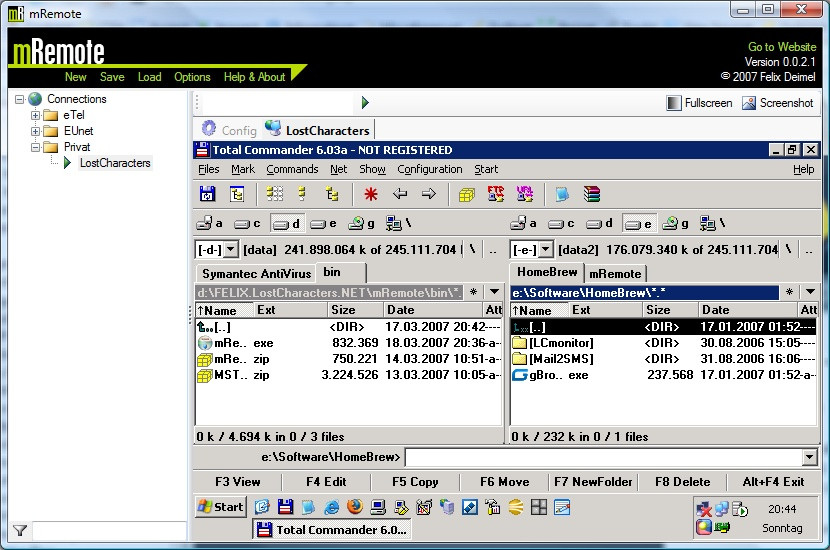Sort left panel by Size column
The width and height of the screenshot is (830, 550).
355,310
